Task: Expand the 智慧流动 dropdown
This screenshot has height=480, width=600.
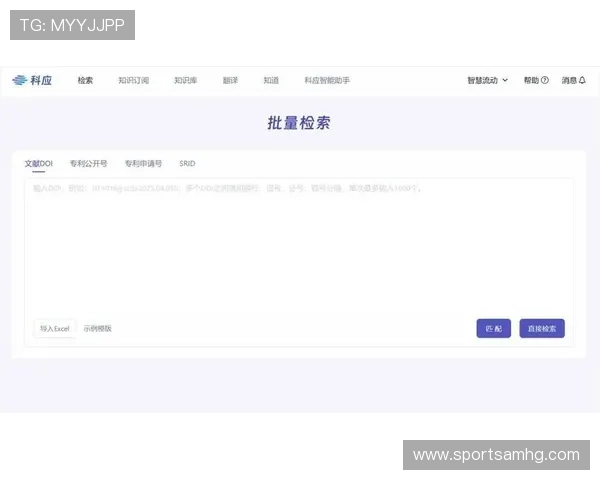Action: tap(488, 80)
